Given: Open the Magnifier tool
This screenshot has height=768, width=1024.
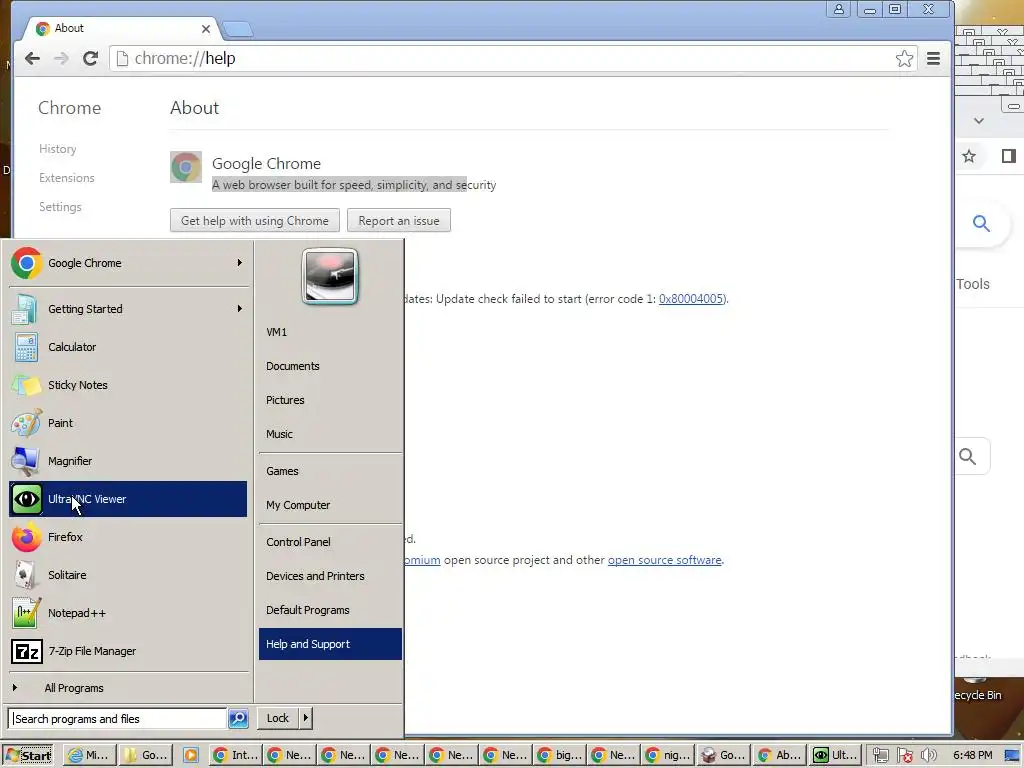Looking at the screenshot, I should coord(127,461).
